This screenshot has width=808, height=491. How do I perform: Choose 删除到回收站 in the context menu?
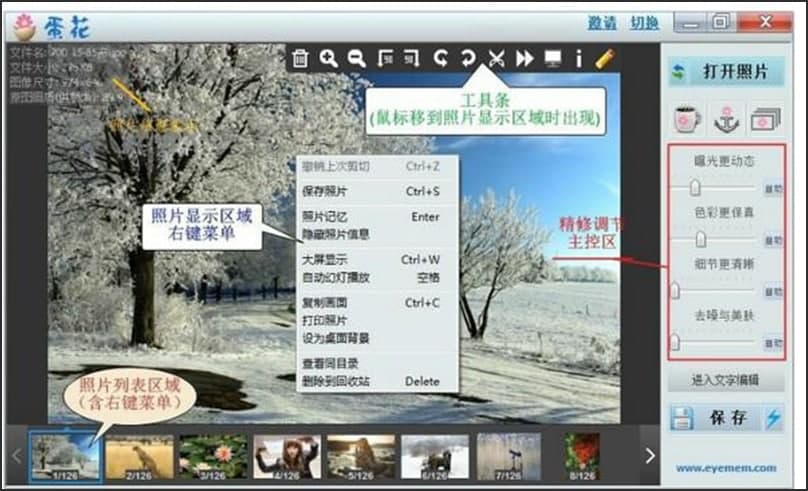[371, 382]
